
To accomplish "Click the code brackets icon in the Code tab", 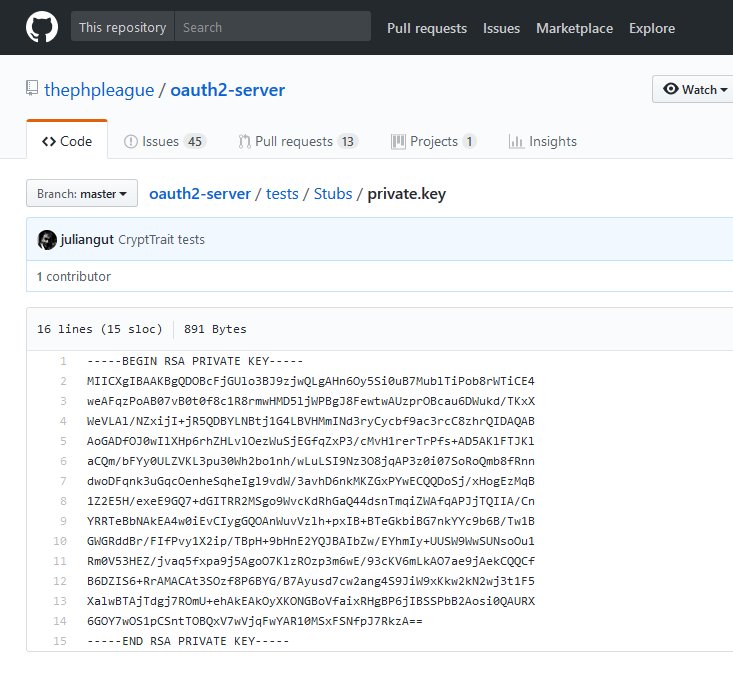I will (49, 141).
